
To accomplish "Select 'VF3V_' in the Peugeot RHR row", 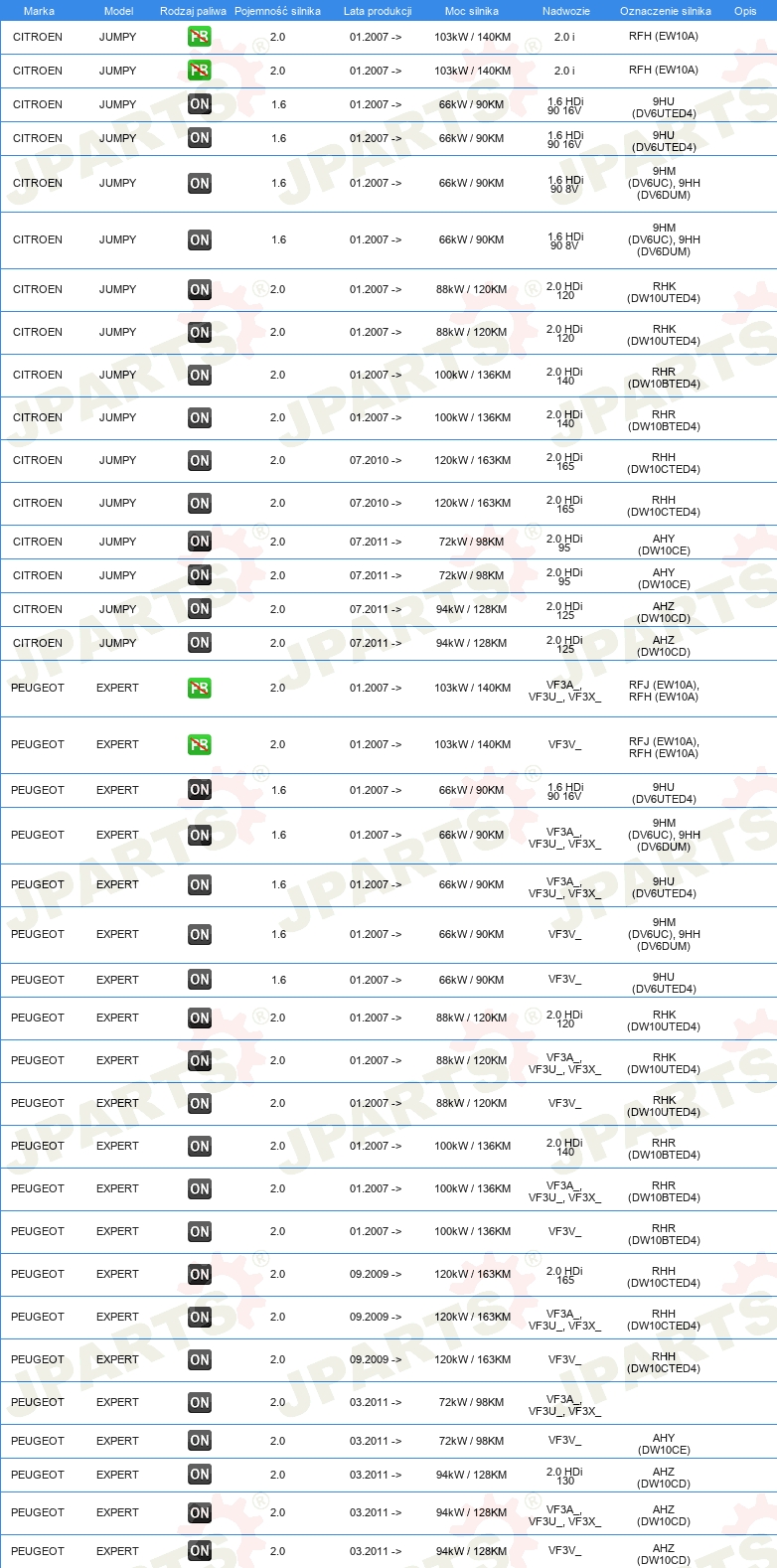I will click(564, 1231).
